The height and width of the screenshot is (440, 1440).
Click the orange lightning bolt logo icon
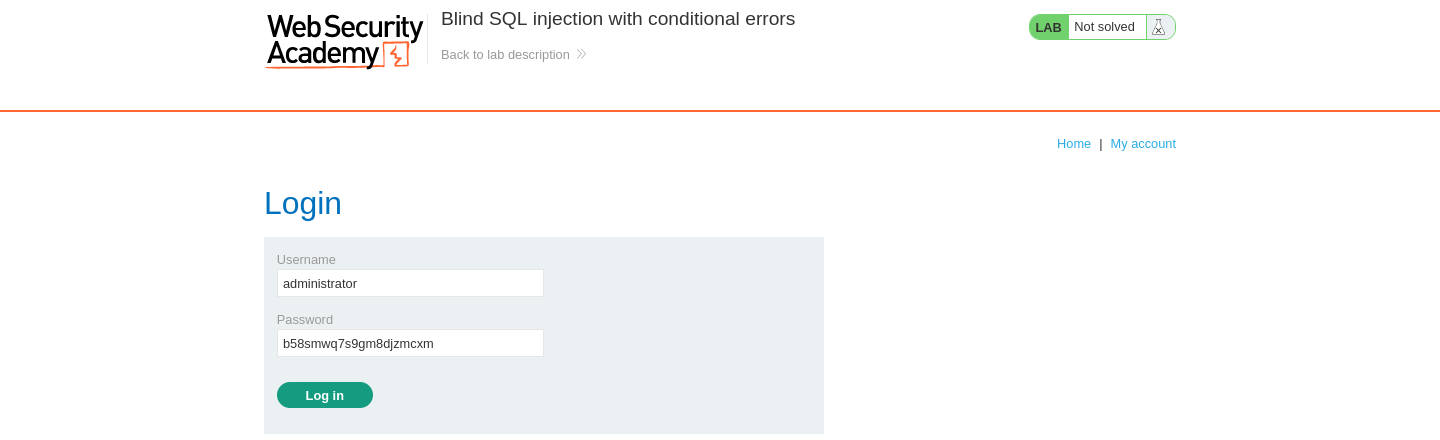pyautogui.click(x=396, y=55)
